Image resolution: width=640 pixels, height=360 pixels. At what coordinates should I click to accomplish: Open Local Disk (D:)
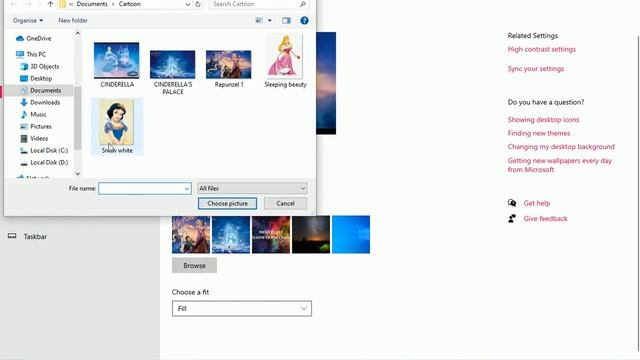point(44,162)
